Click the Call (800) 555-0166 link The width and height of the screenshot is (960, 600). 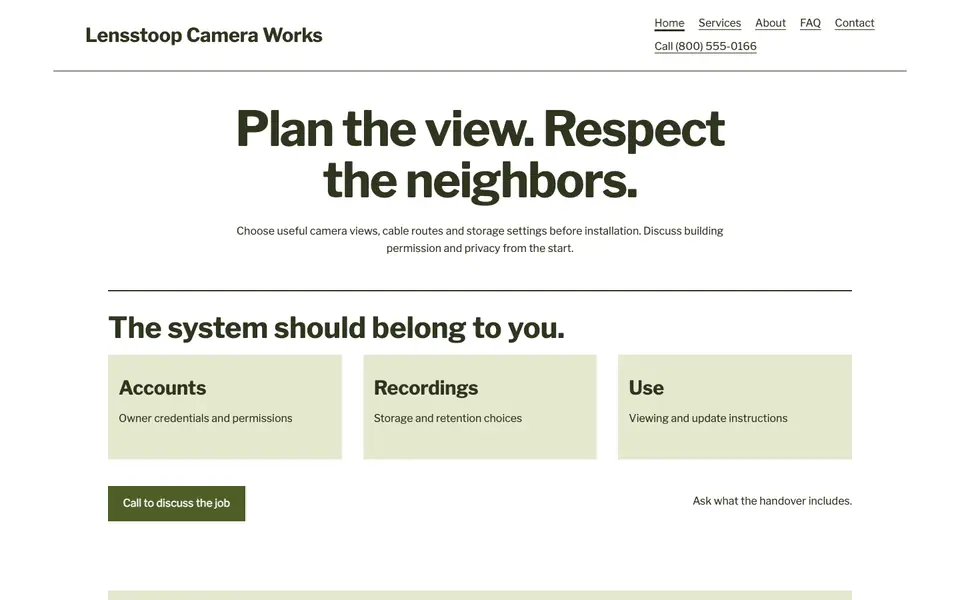coord(705,47)
